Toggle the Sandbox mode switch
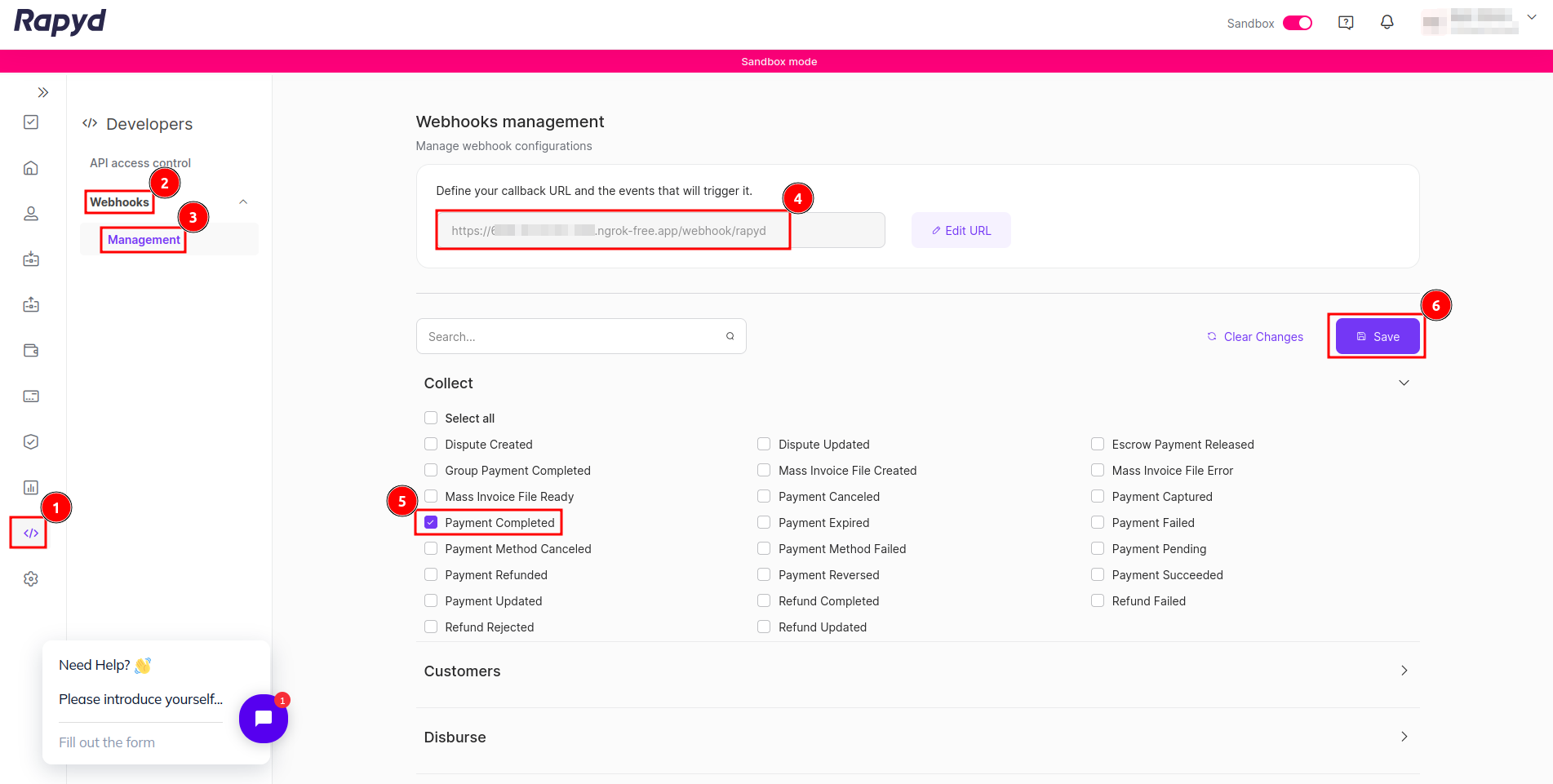 pos(1298,23)
